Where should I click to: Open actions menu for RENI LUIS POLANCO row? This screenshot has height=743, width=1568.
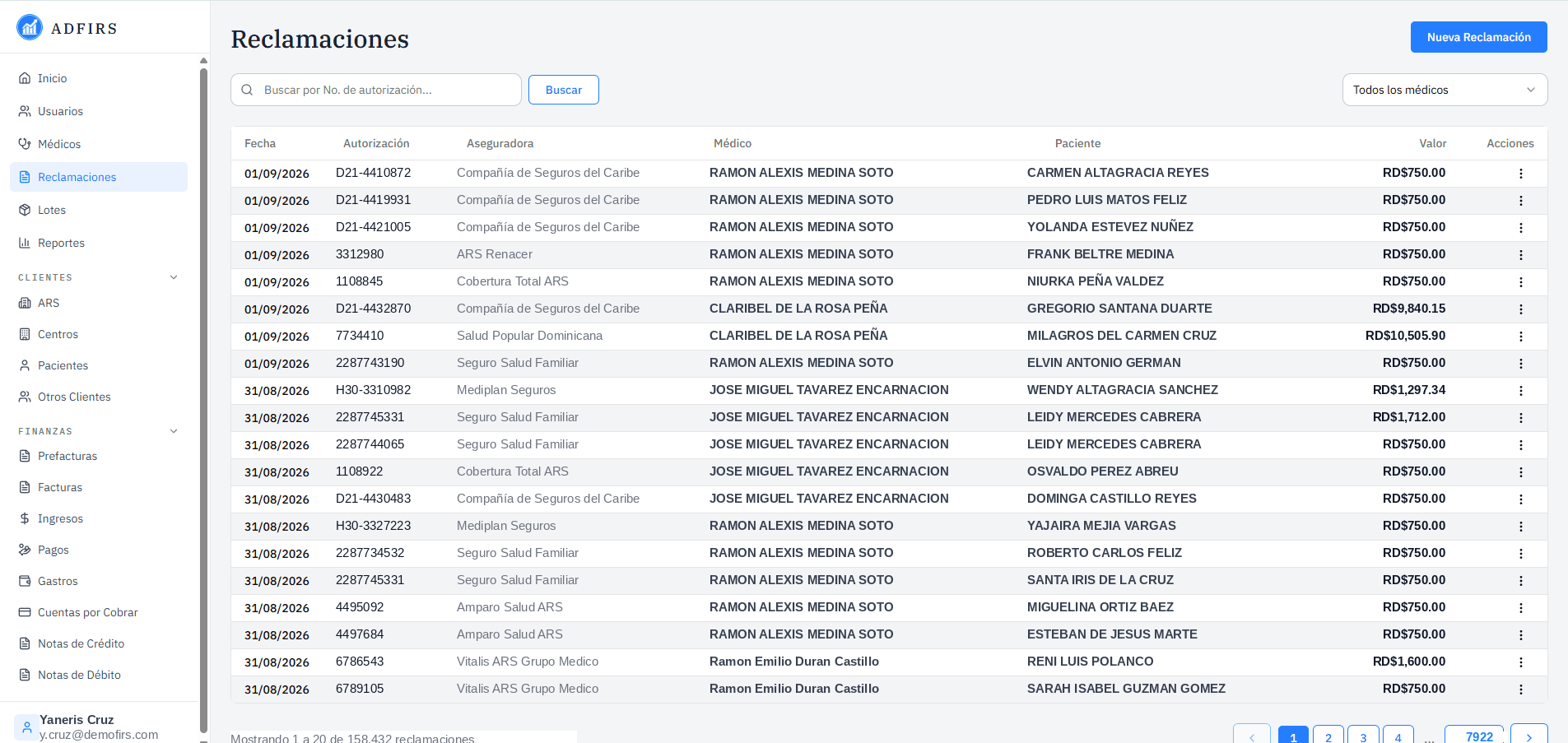(1521, 662)
